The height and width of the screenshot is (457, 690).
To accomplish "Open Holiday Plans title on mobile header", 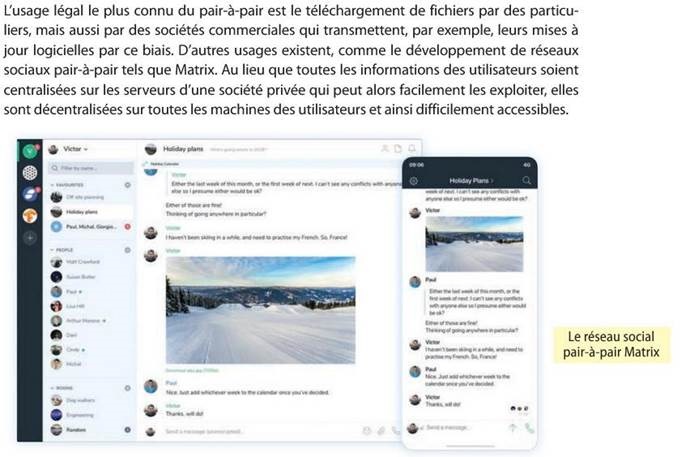I will (471, 181).
